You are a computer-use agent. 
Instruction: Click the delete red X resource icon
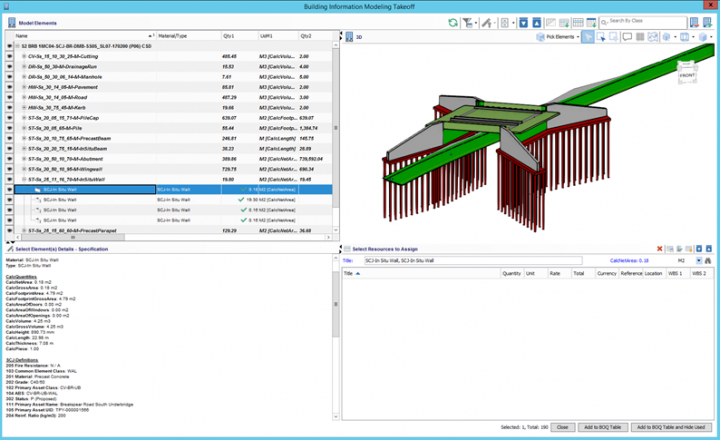tap(659, 248)
